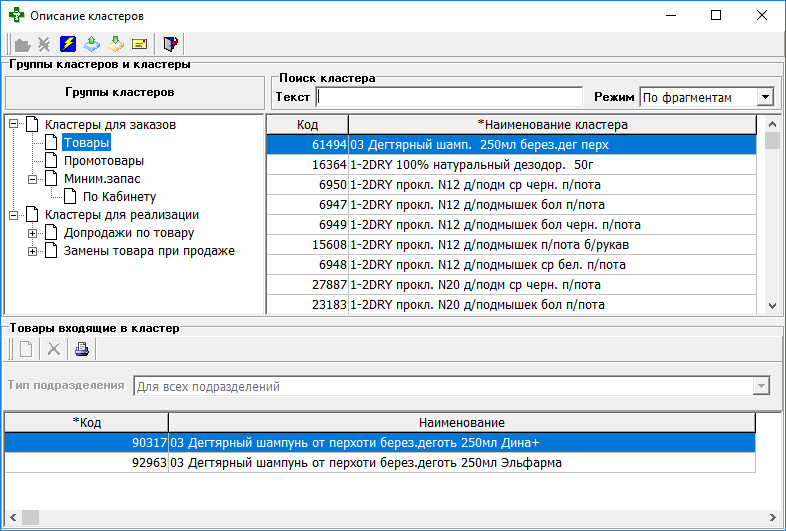
Task: Select Промотовары in the cluster tree
Action: pyautogui.click(x=103, y=160)
